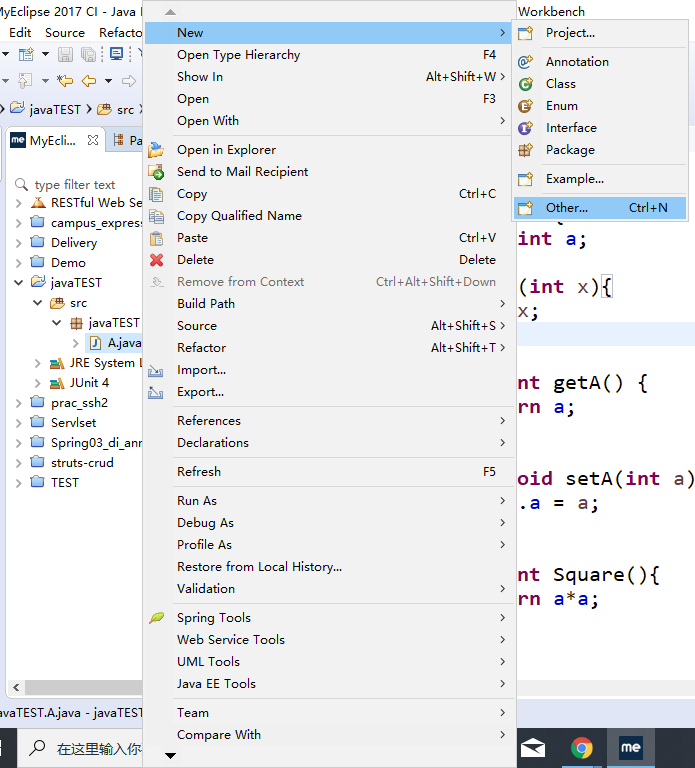
Task: Select the struts-crud project
Action: (82, 463)
